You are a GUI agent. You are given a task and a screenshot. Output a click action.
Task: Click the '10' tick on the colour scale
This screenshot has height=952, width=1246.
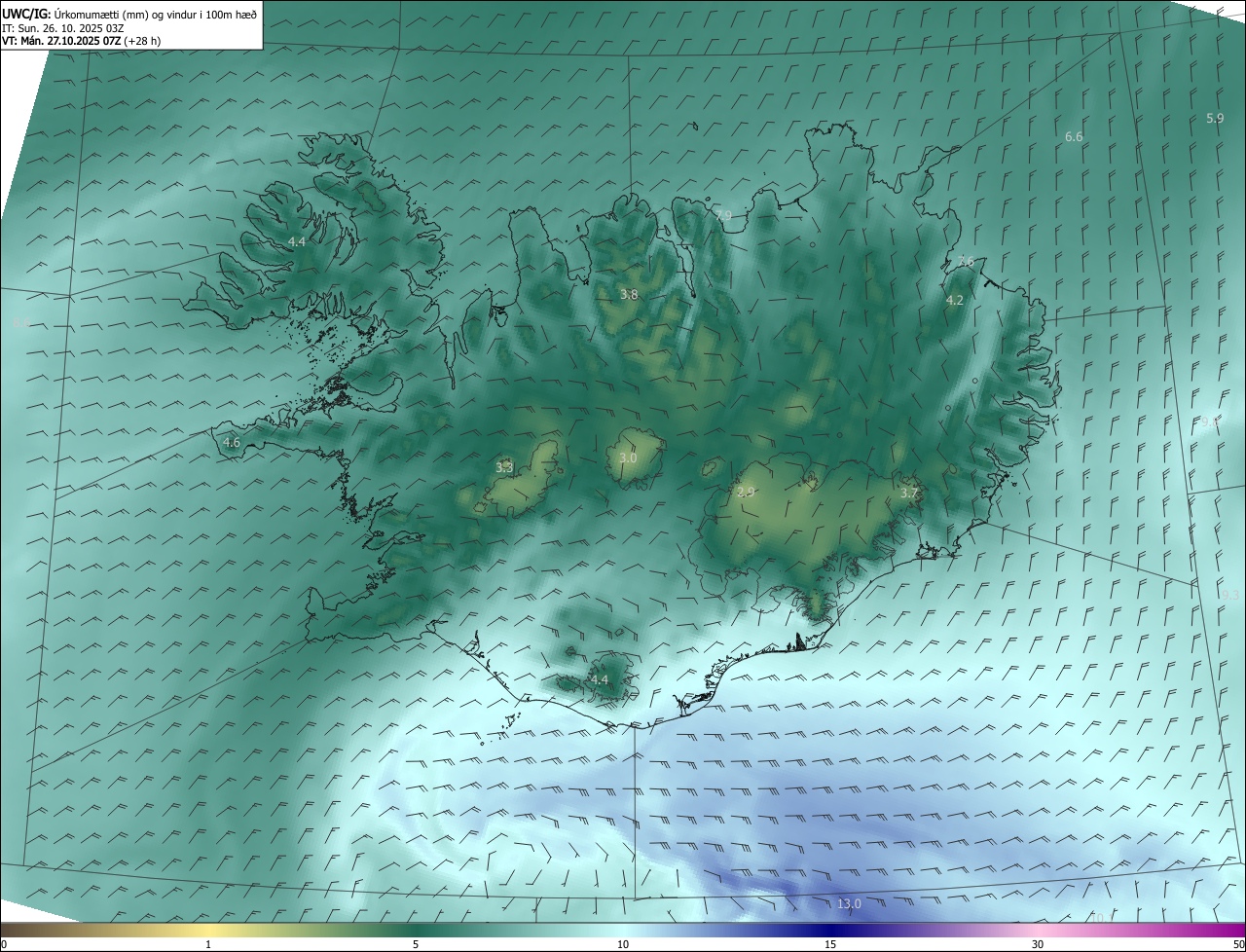click(x=623, y=944)
